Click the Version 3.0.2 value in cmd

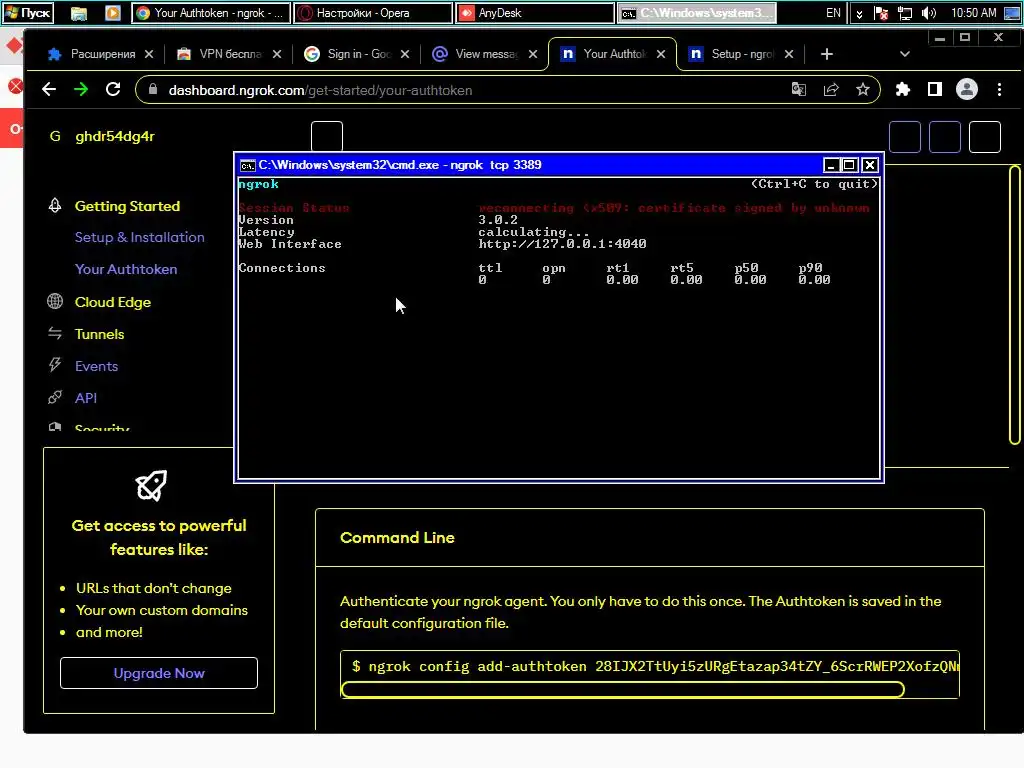(498, 220)
